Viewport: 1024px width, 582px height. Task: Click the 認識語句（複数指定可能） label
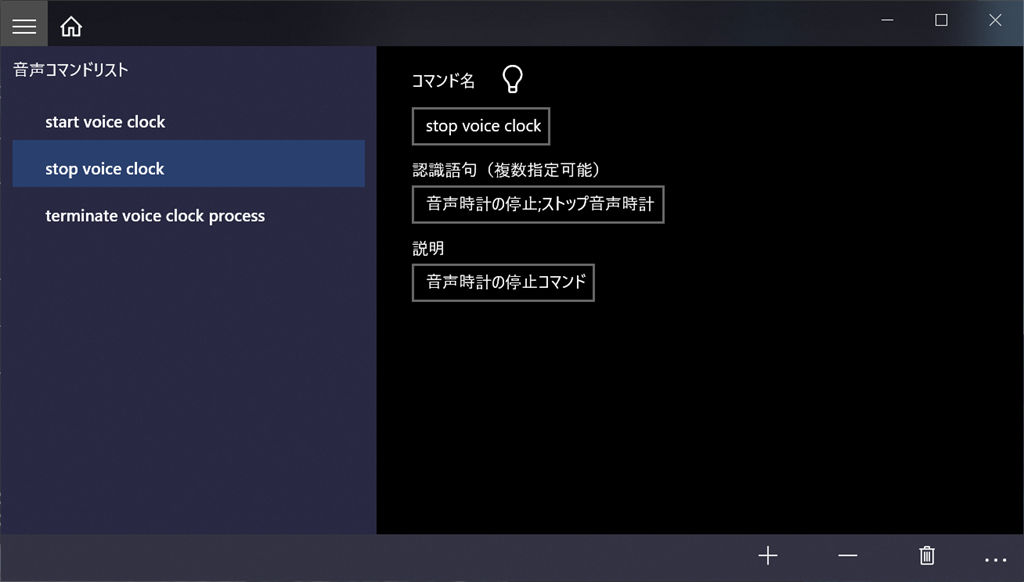506,169
